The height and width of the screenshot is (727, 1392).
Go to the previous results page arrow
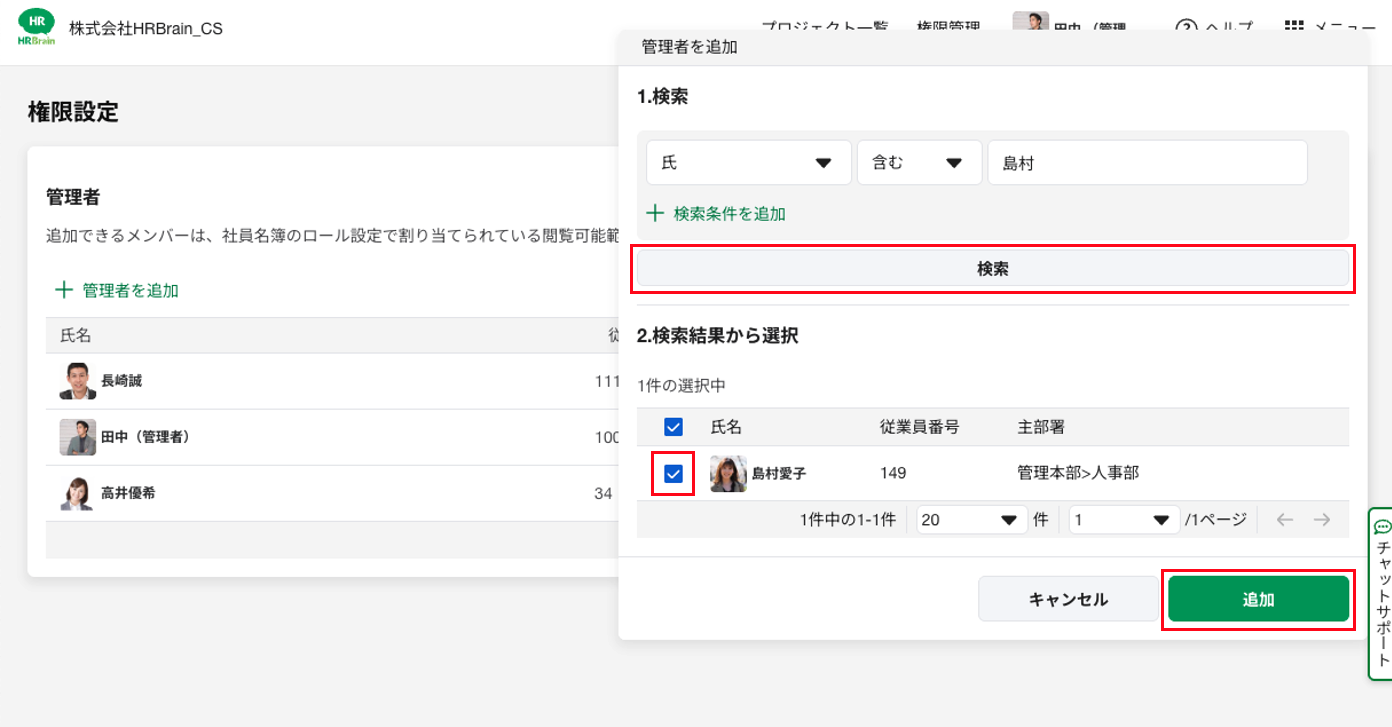click(1285, 519)
